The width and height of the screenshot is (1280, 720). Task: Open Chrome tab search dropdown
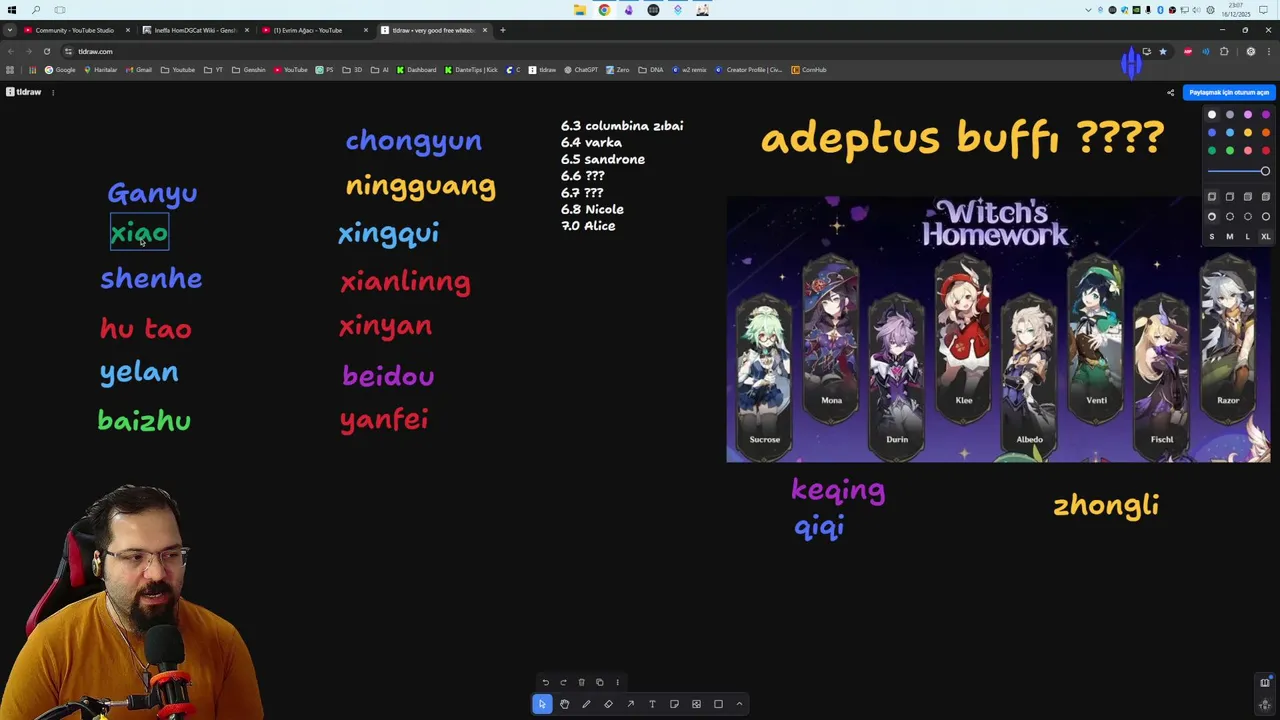9,30
